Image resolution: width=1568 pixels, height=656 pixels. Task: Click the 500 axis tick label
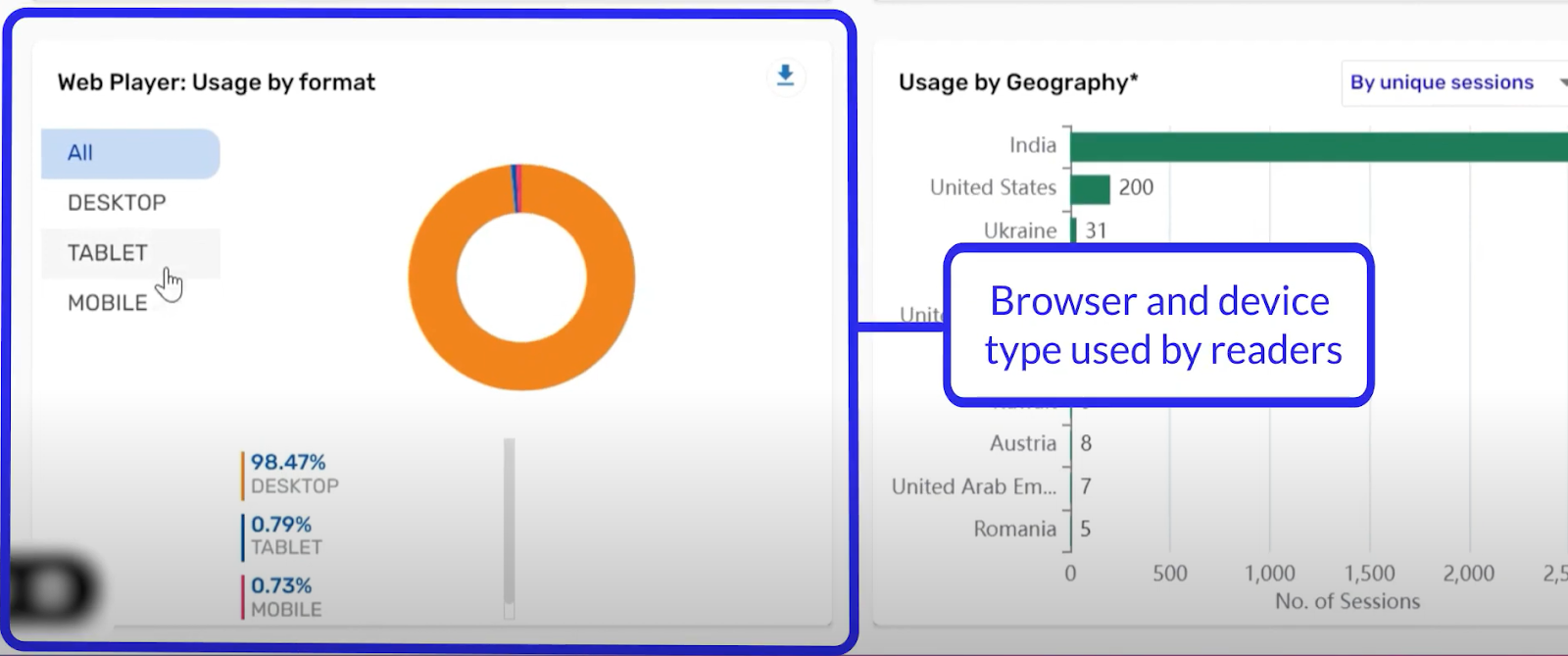(1170, 574)
